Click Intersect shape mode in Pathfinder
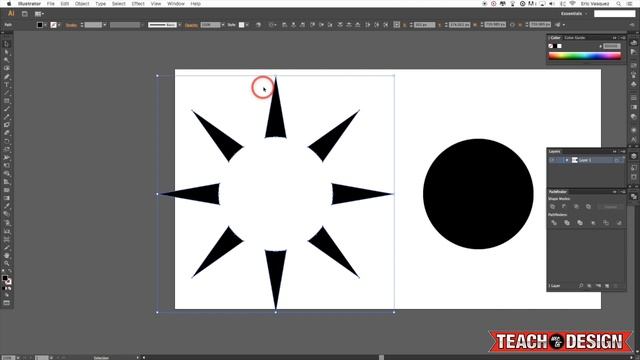Screen dimensions: 640x360 click(576, 207)
